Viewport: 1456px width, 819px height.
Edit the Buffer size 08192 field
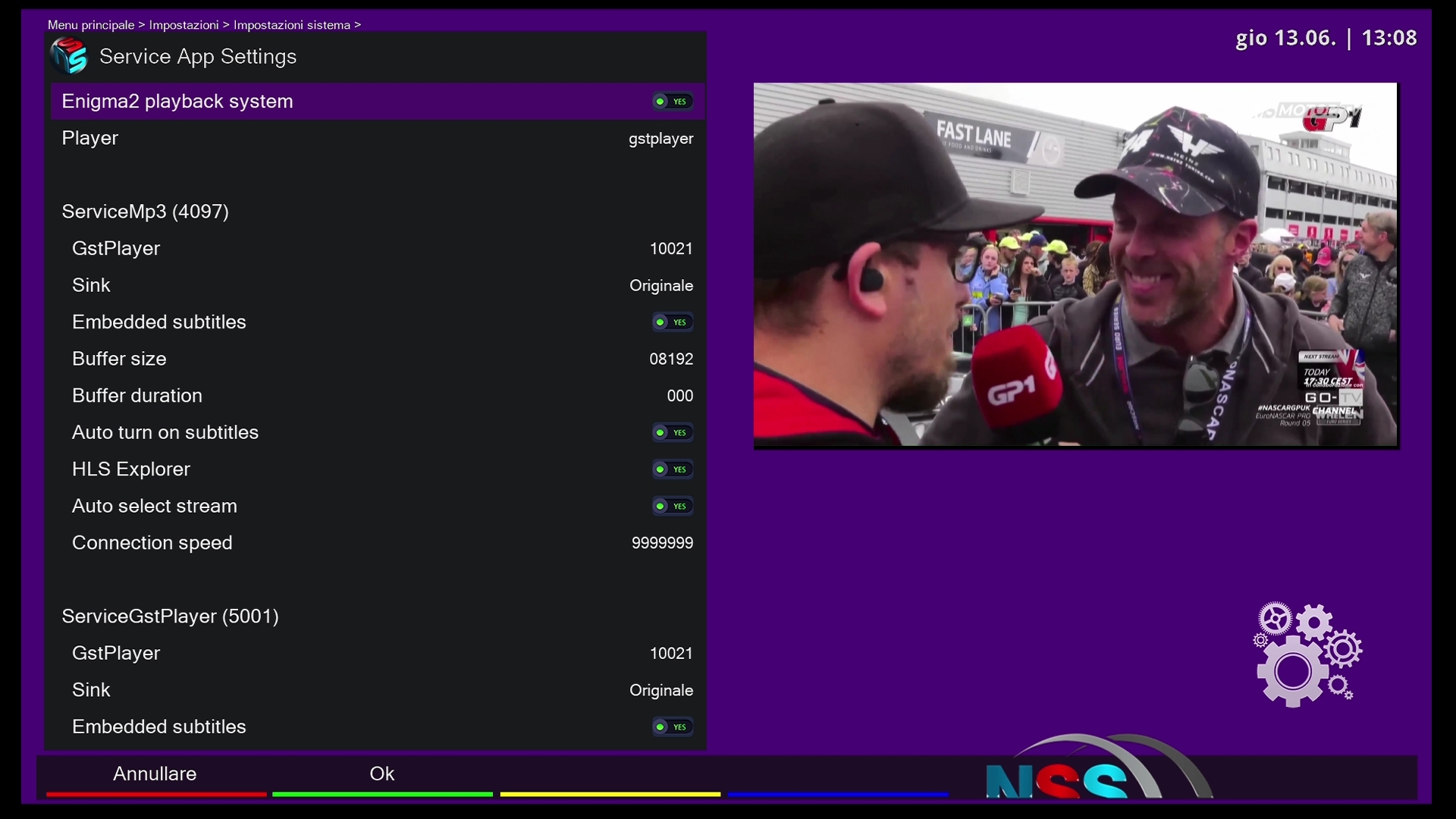click(670, 359)
